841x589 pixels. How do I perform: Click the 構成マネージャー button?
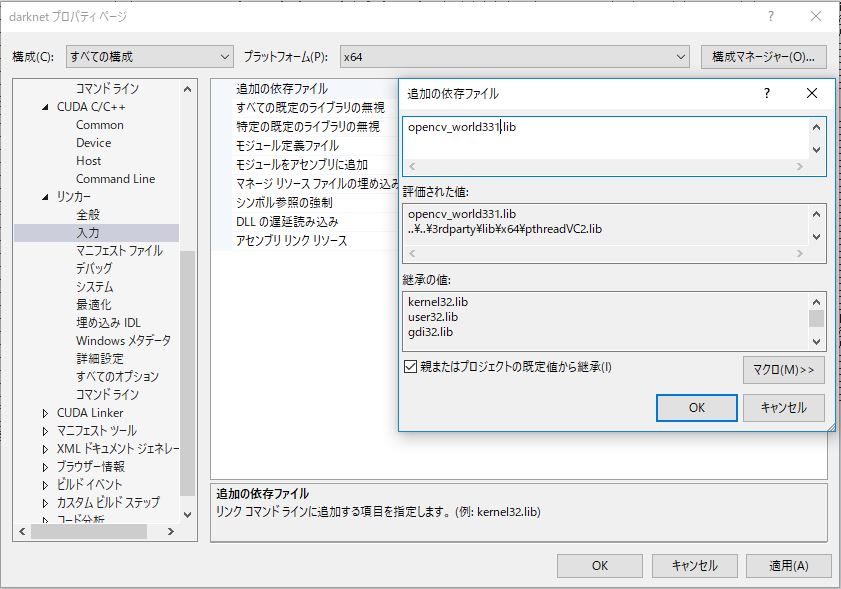point(764,56)
